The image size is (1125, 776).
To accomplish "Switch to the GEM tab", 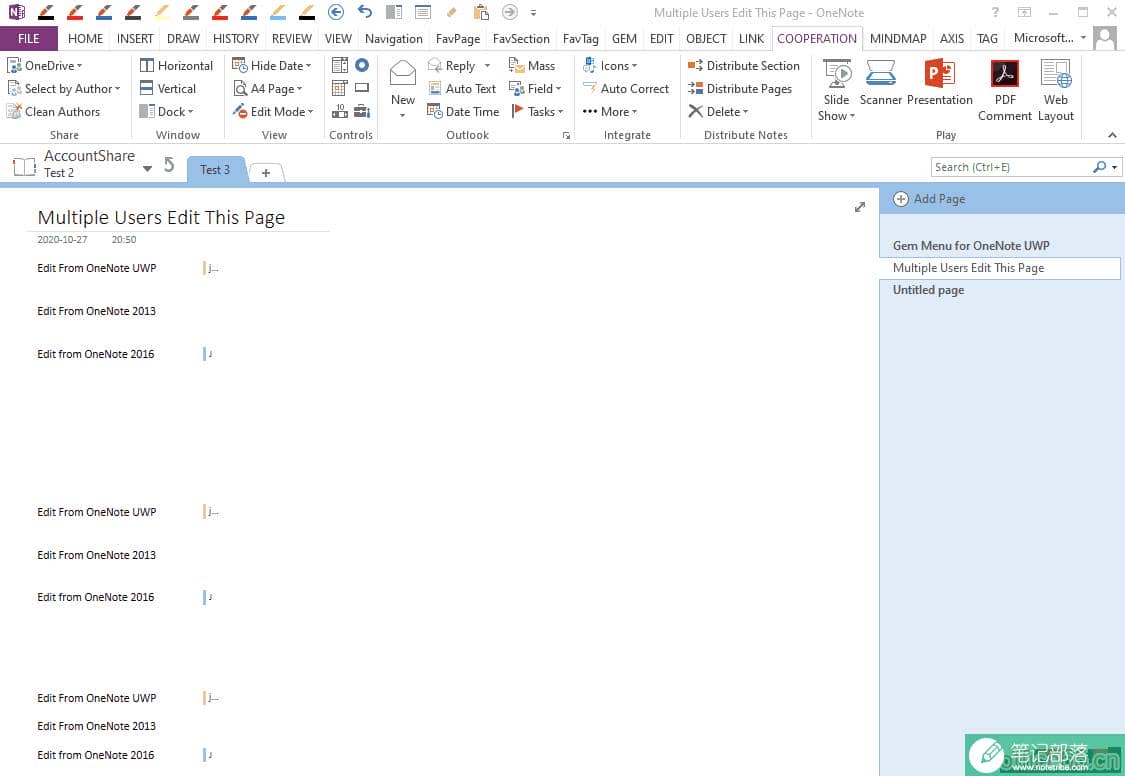I will (x=623, y=38).
